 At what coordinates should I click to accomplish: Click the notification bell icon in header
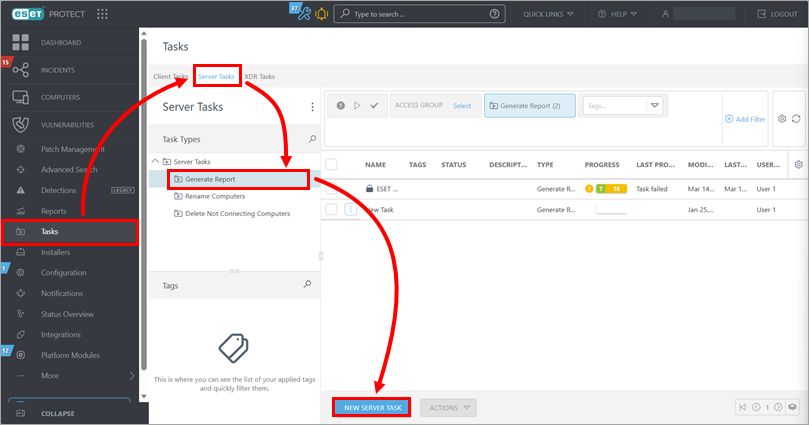pyautogui.click(x=321, y=14)
